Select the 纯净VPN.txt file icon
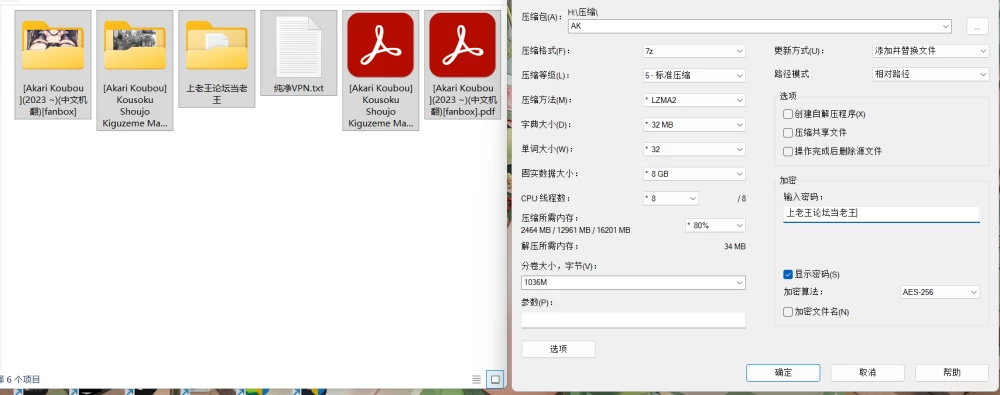The width and height of the screenshot is (1000, 395). point(298,46)
